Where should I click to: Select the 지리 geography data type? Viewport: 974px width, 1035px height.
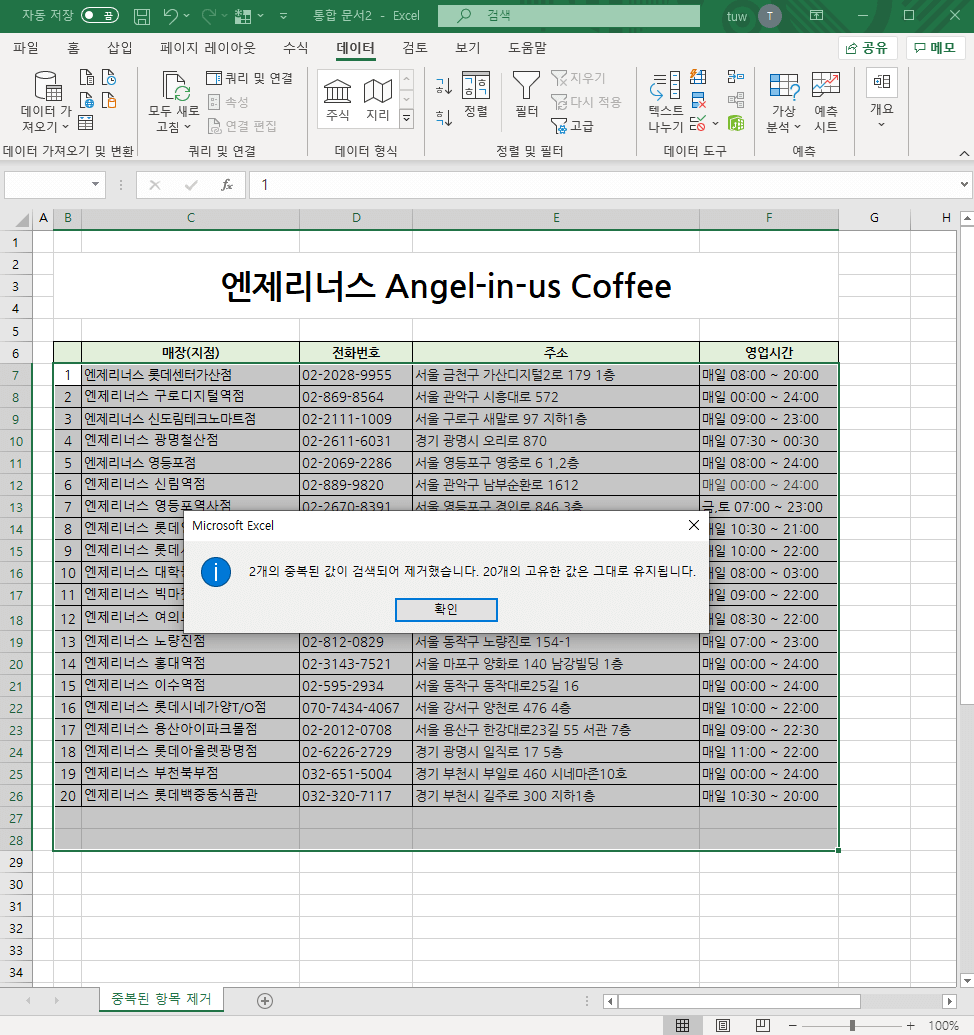coord(378,99)
